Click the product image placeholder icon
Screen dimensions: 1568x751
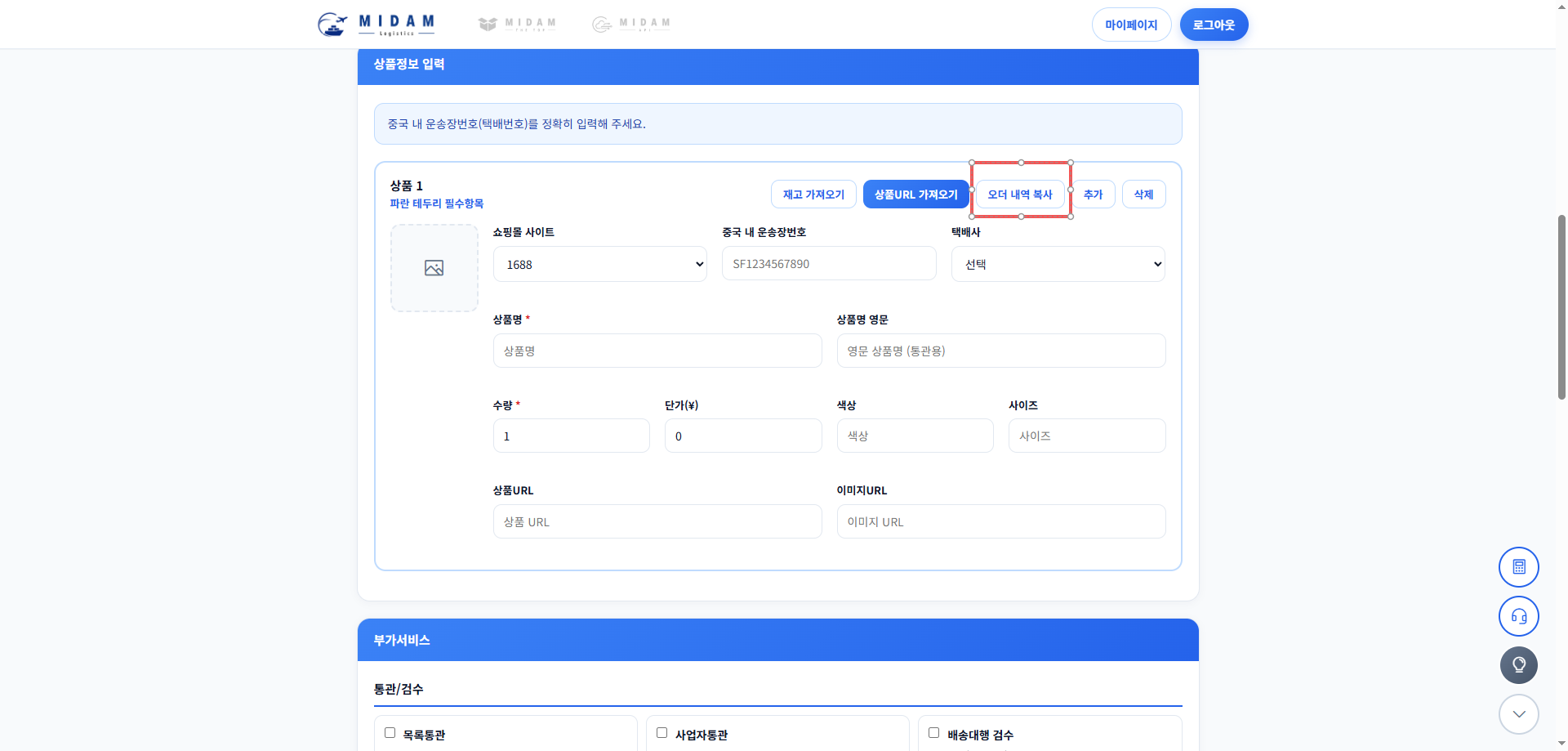point(434,268)
